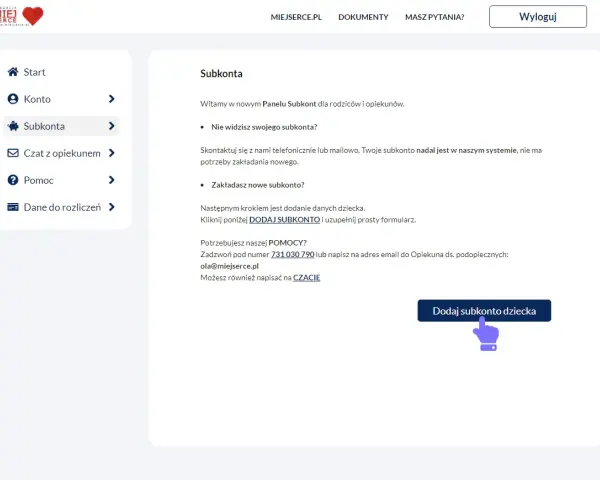Expand the Dane do rozliczeń chevron

(x=111, y=207)
